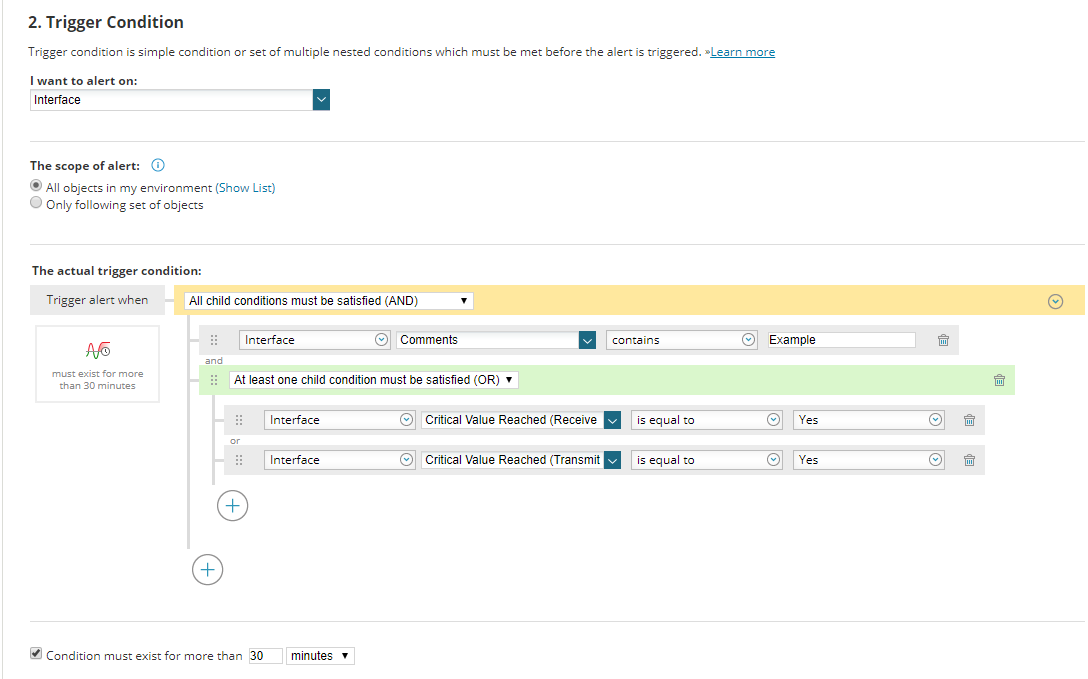Open is equal to dropdown in Receive row
The width and height of the screenshot is (1088, 679).
[706, 420]
